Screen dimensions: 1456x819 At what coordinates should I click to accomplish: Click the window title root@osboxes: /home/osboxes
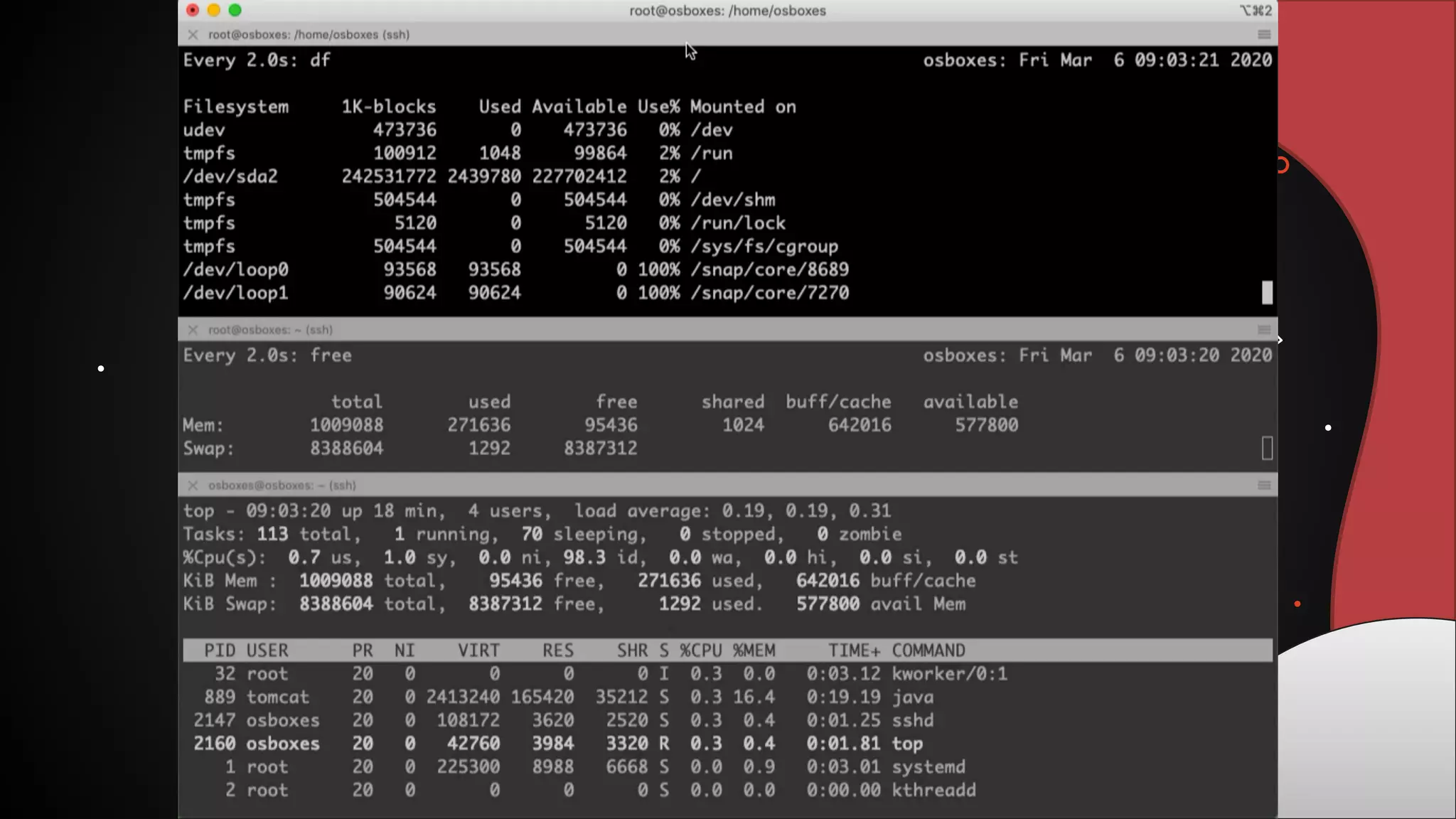[x=727, y=11]
